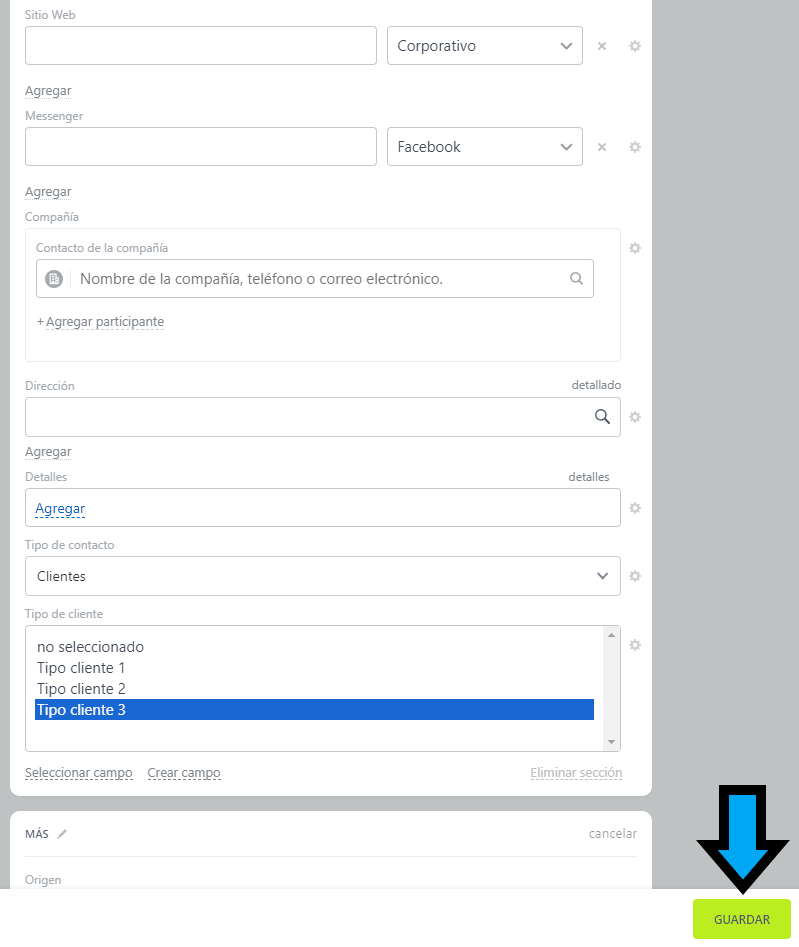Remove the Sitio Web entry with X icon
Screen dimensions: 799x947
[602, 46]
